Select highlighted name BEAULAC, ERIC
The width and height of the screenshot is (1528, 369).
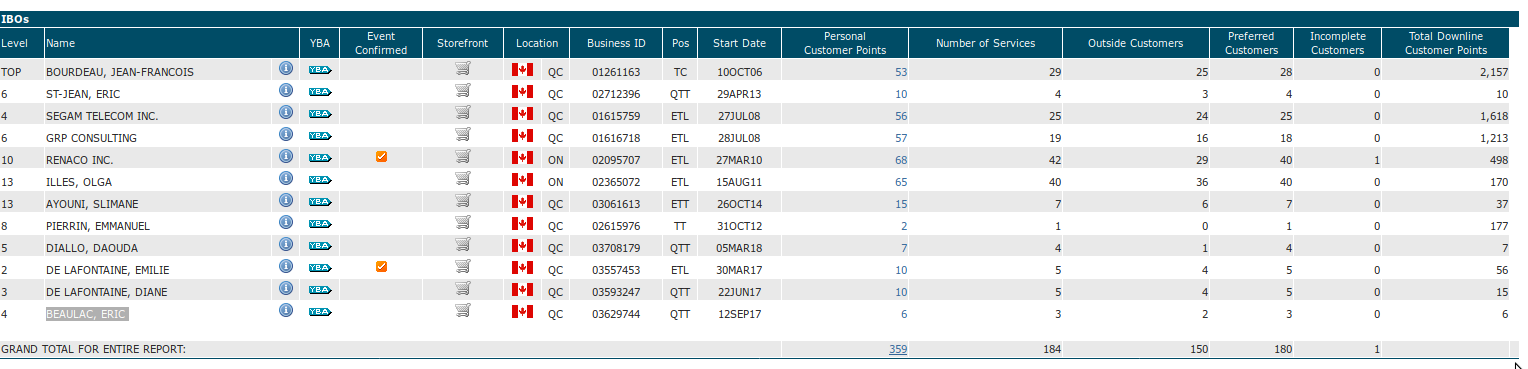pos(87,314)
